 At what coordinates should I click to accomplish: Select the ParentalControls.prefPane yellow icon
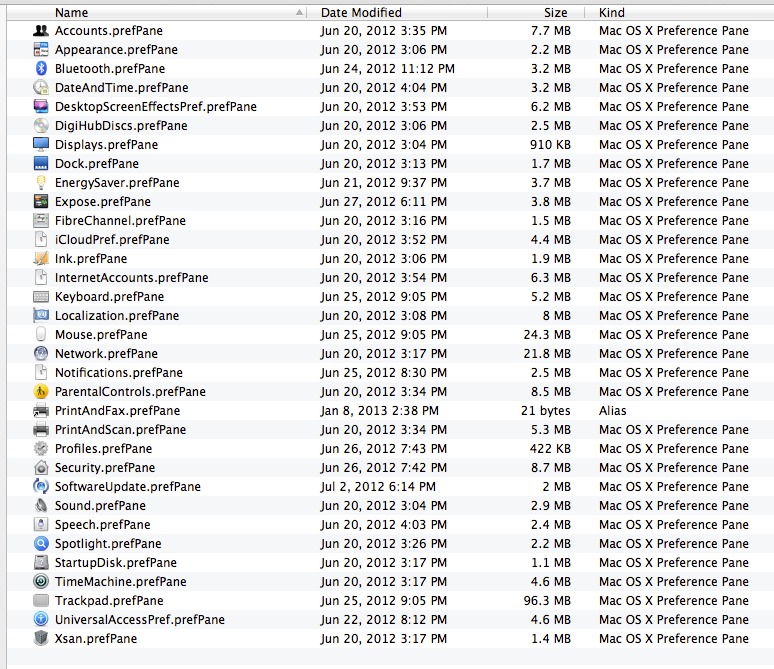pyautogui.click(x=41, y=392)
